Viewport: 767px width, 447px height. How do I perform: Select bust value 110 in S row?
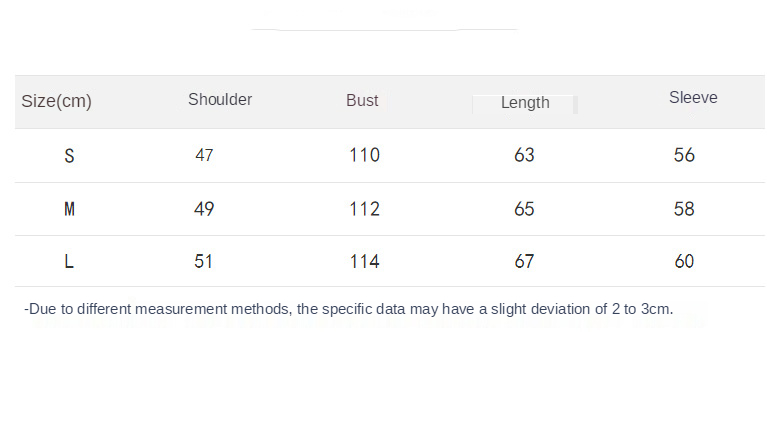364,155
